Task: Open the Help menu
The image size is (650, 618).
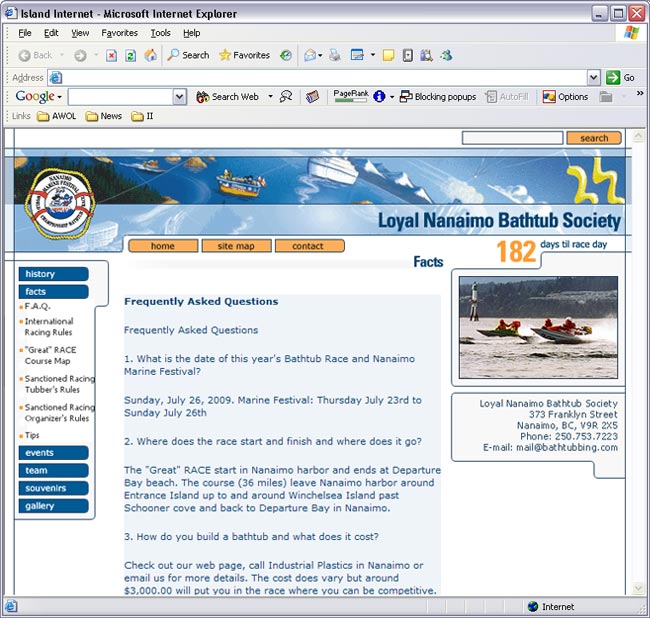Action: 192,33
